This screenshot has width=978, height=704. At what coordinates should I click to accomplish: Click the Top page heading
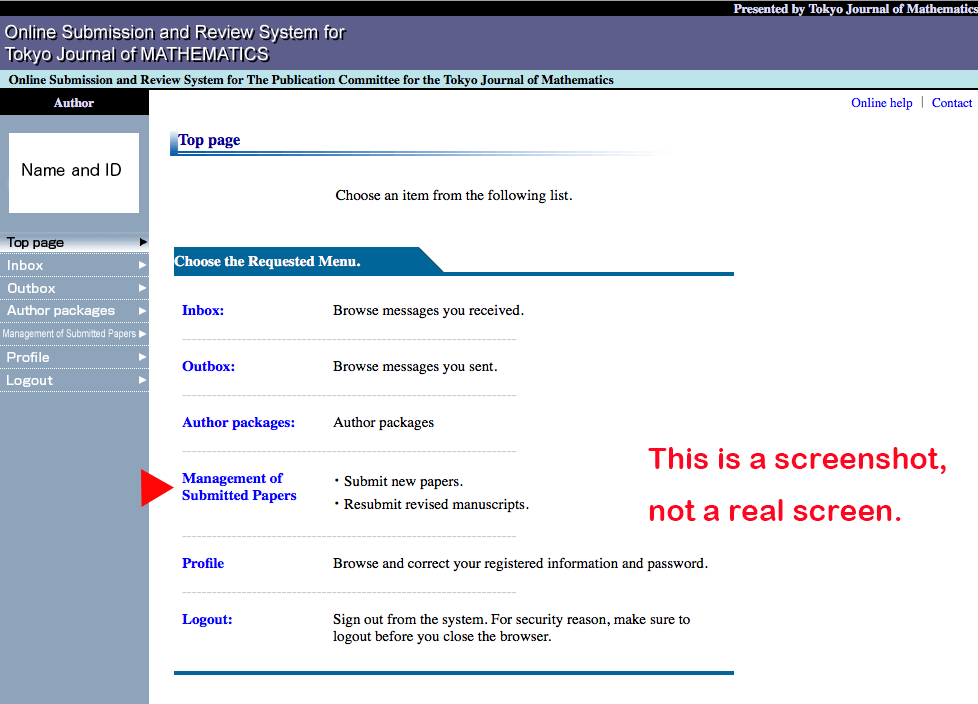click(x=209, y=140)
